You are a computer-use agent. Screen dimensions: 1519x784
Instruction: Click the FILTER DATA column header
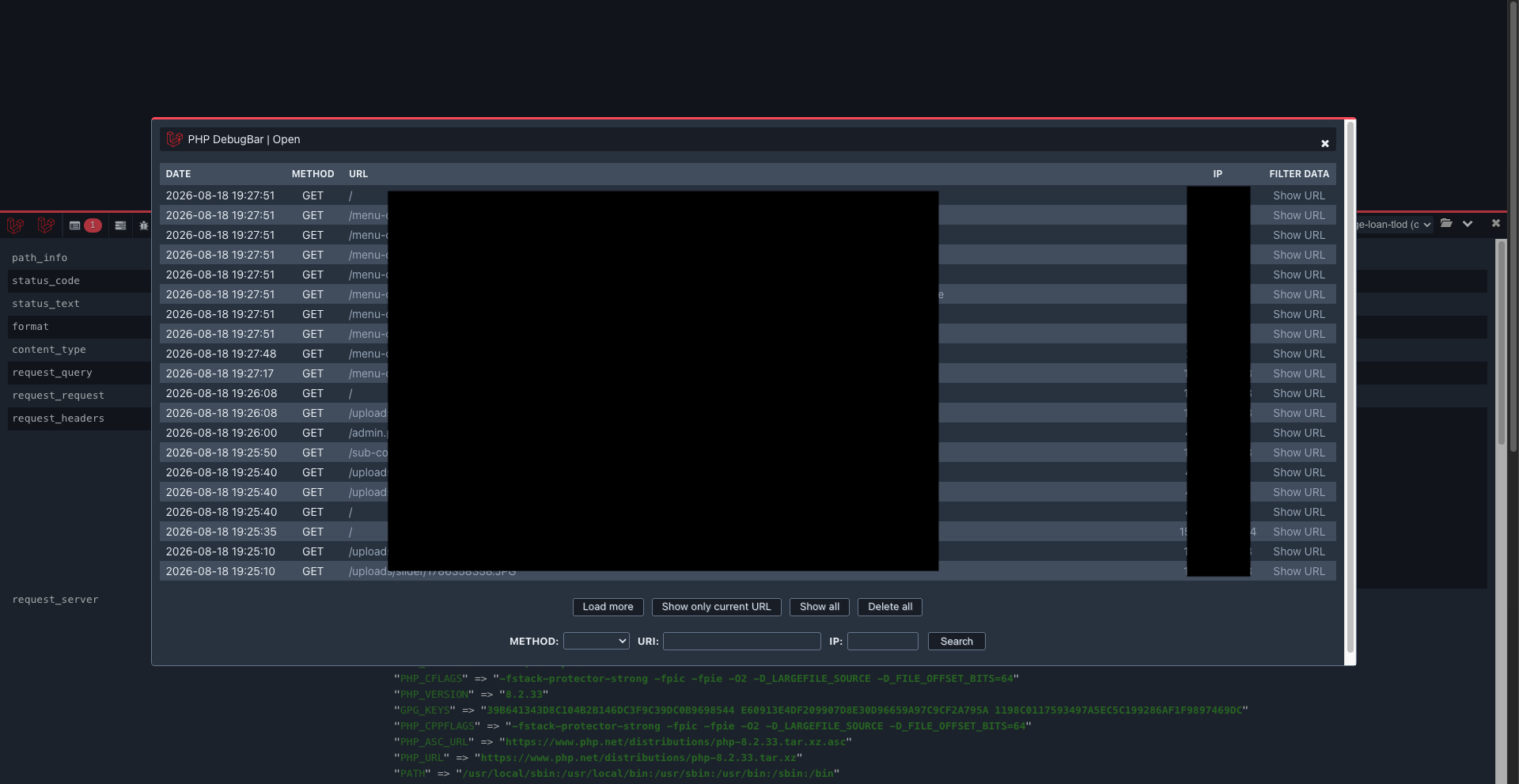coord(1299,174)
